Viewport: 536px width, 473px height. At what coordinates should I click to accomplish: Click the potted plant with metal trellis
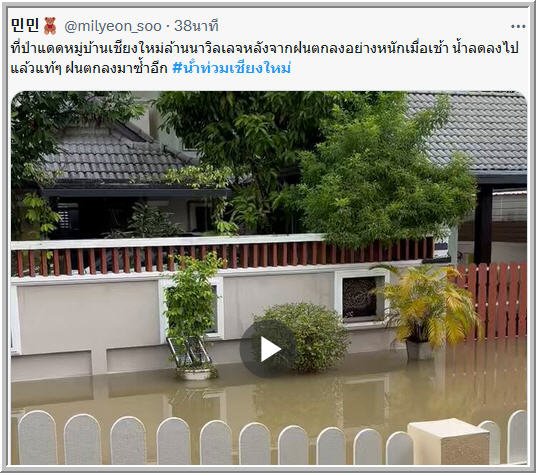[x=191, y=318]
